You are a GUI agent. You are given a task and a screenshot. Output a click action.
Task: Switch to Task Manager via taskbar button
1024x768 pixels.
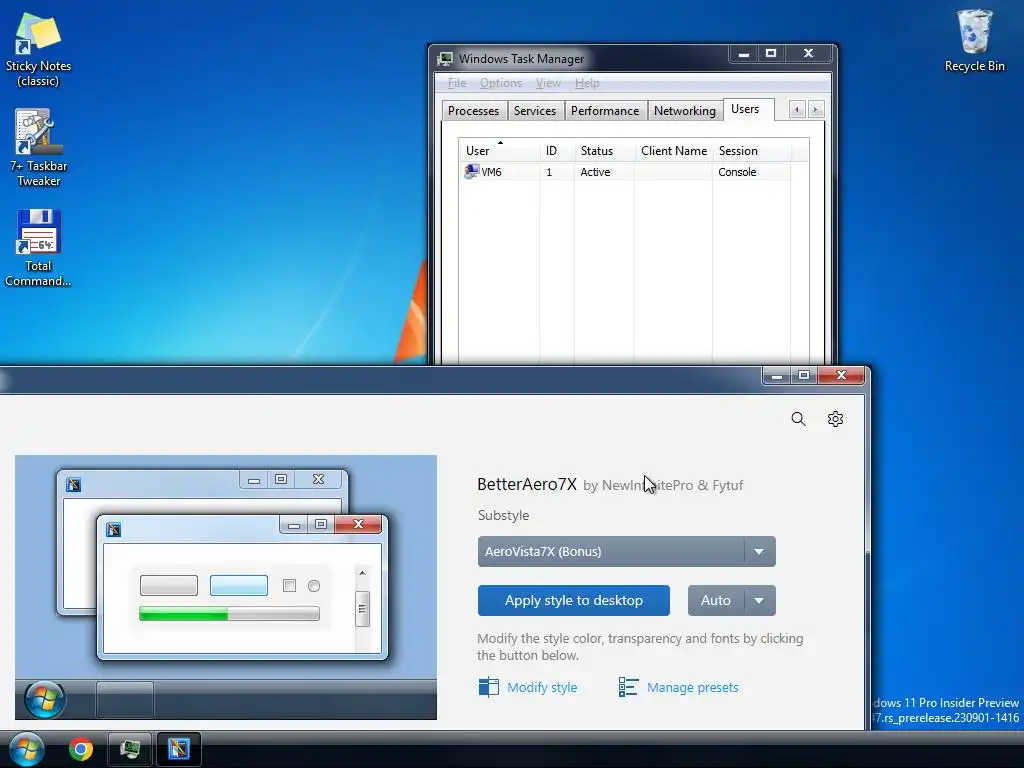pos(130,749)
